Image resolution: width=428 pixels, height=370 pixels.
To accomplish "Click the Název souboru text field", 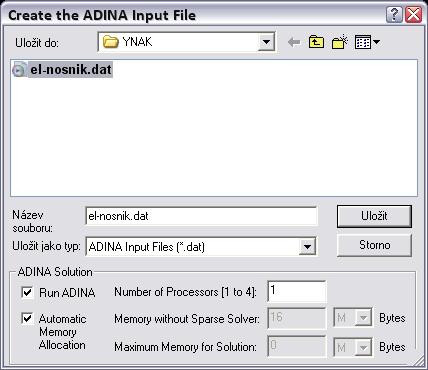I will 201,216.
